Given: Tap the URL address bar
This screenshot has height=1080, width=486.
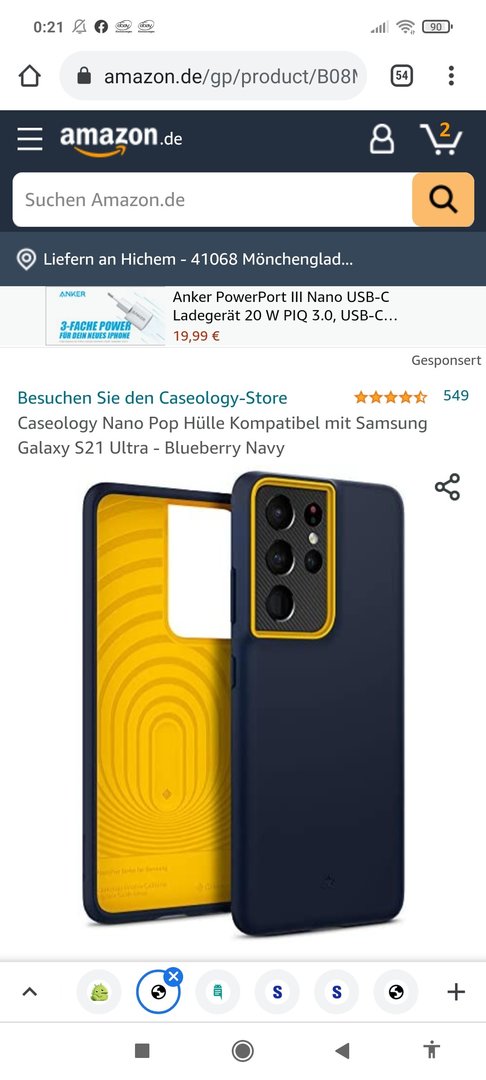Looking at the screenshot, I should tap(213, 76).
